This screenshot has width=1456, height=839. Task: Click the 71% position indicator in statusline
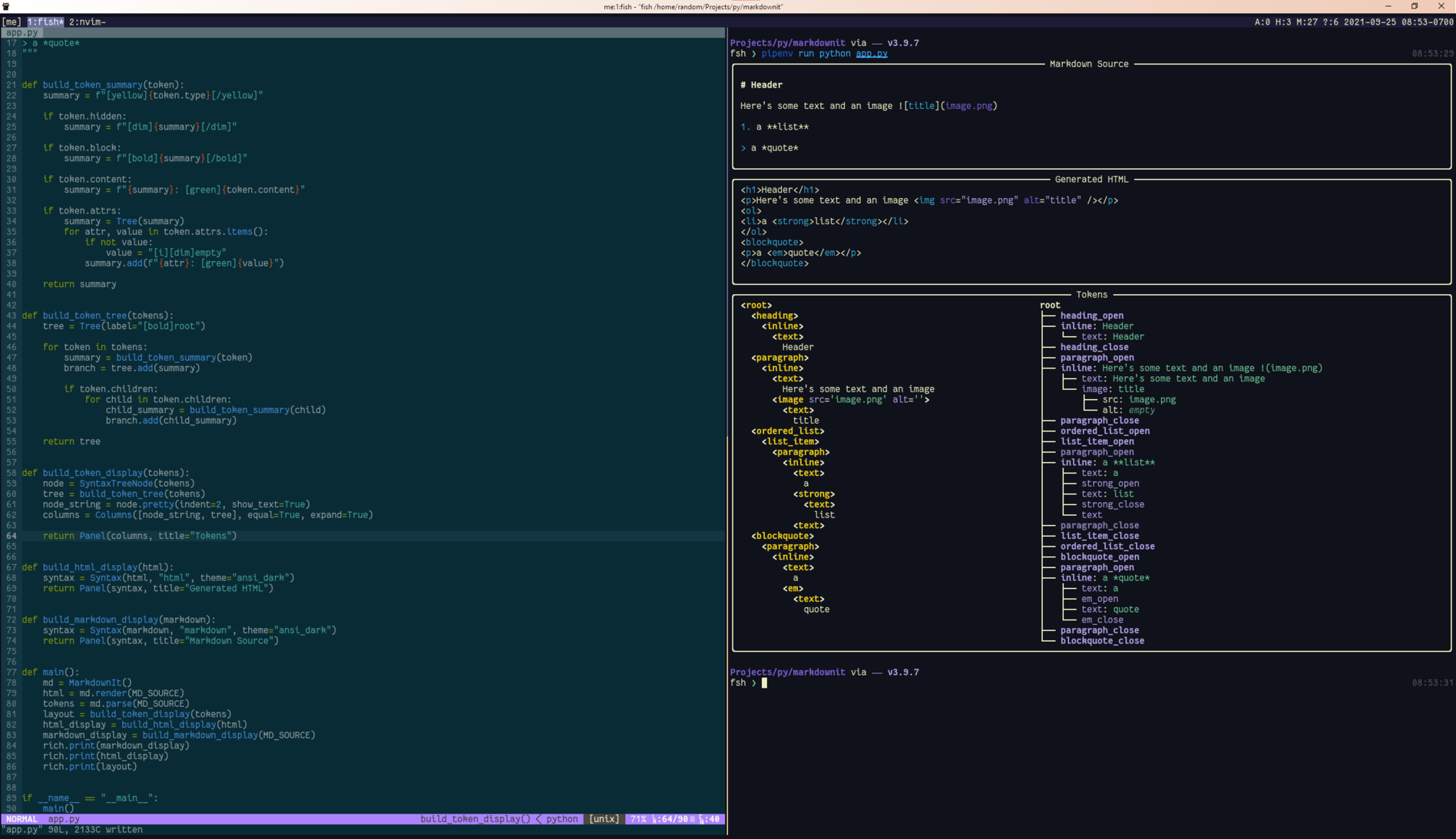point(638,819)
